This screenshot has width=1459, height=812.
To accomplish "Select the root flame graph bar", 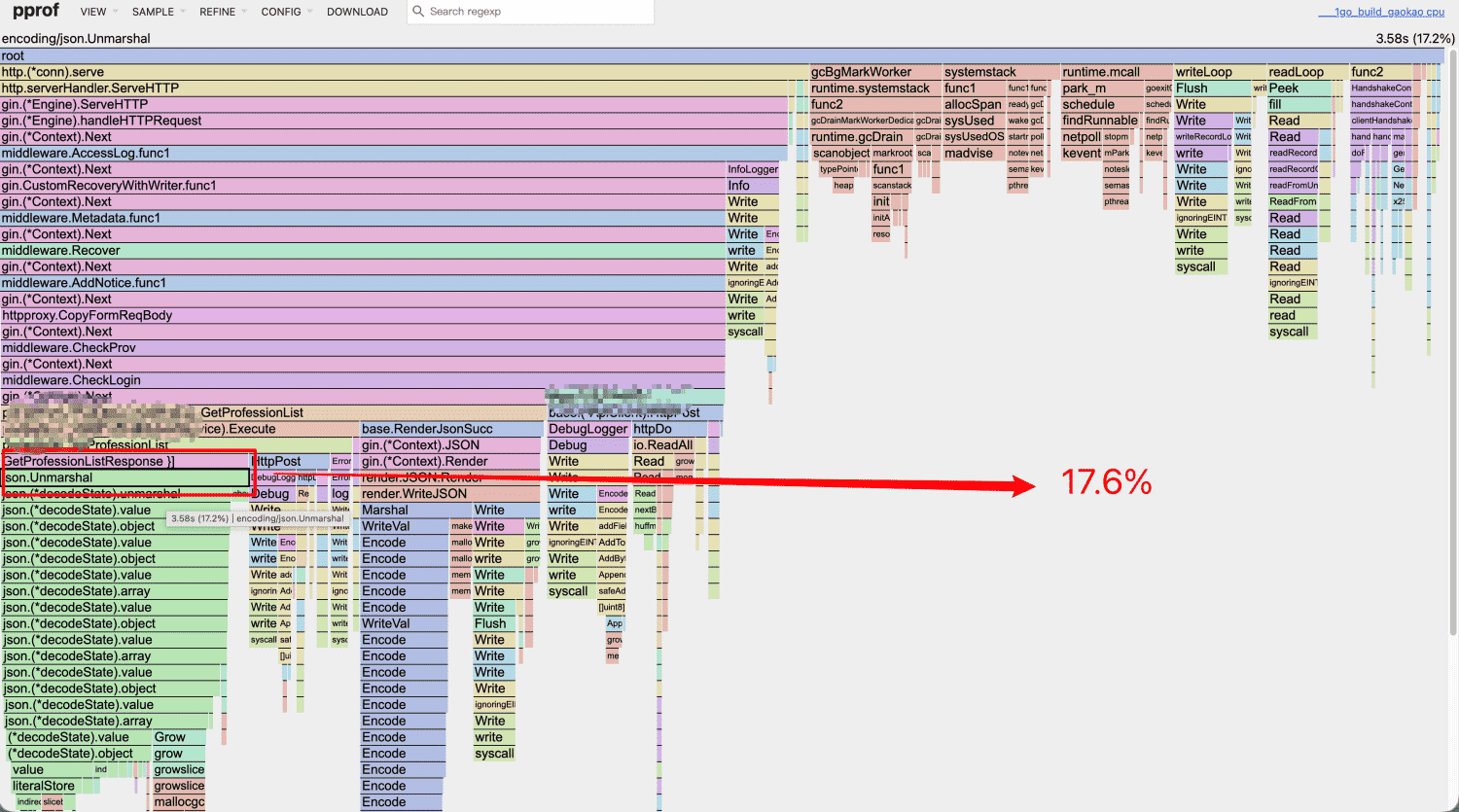I will tap(722, 55).
